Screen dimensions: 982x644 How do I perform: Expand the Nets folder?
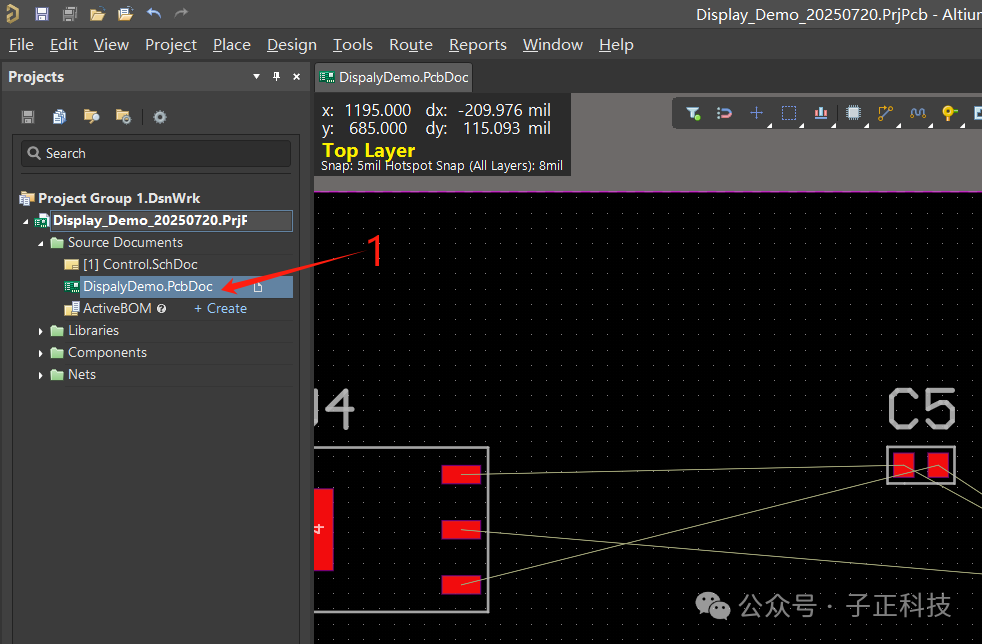pos(41,375)
